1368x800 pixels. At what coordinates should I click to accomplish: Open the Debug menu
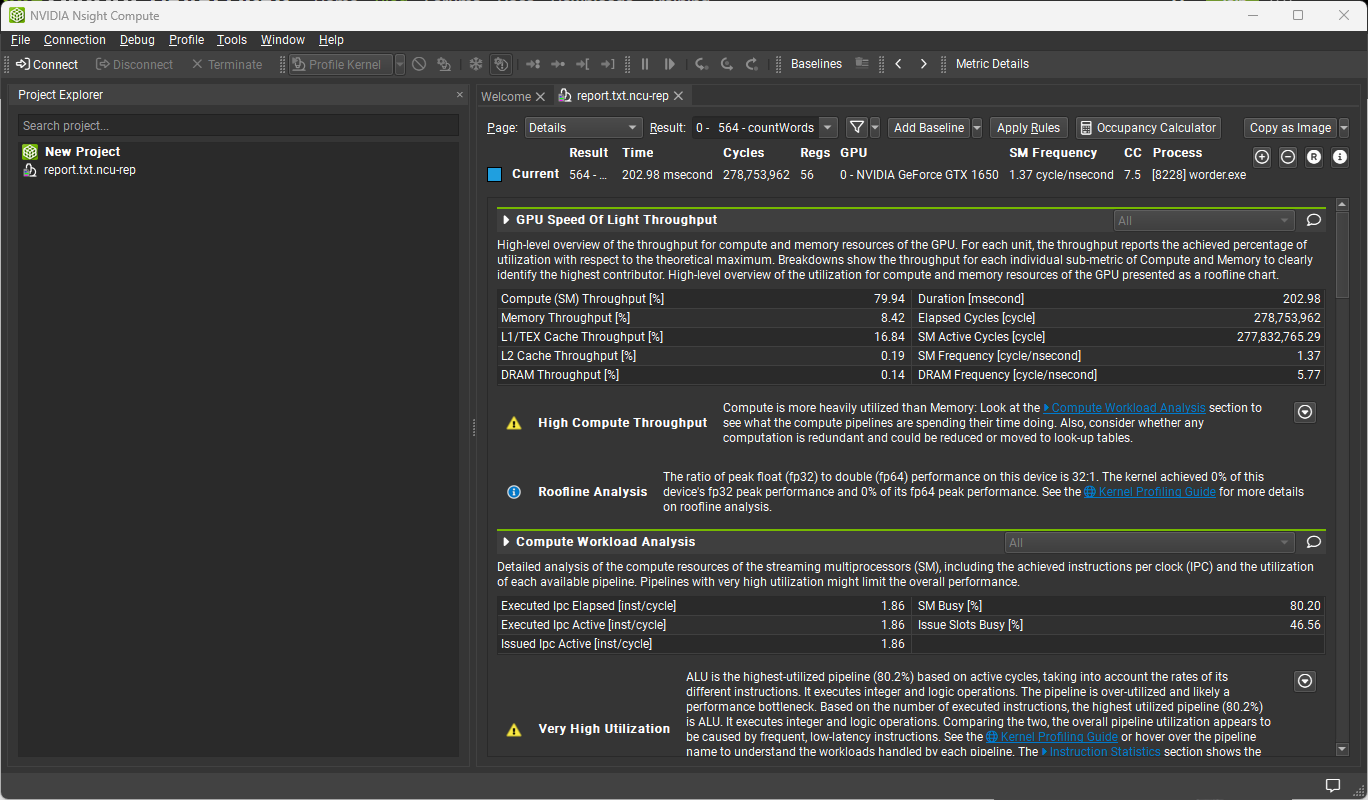pos(137,40)
